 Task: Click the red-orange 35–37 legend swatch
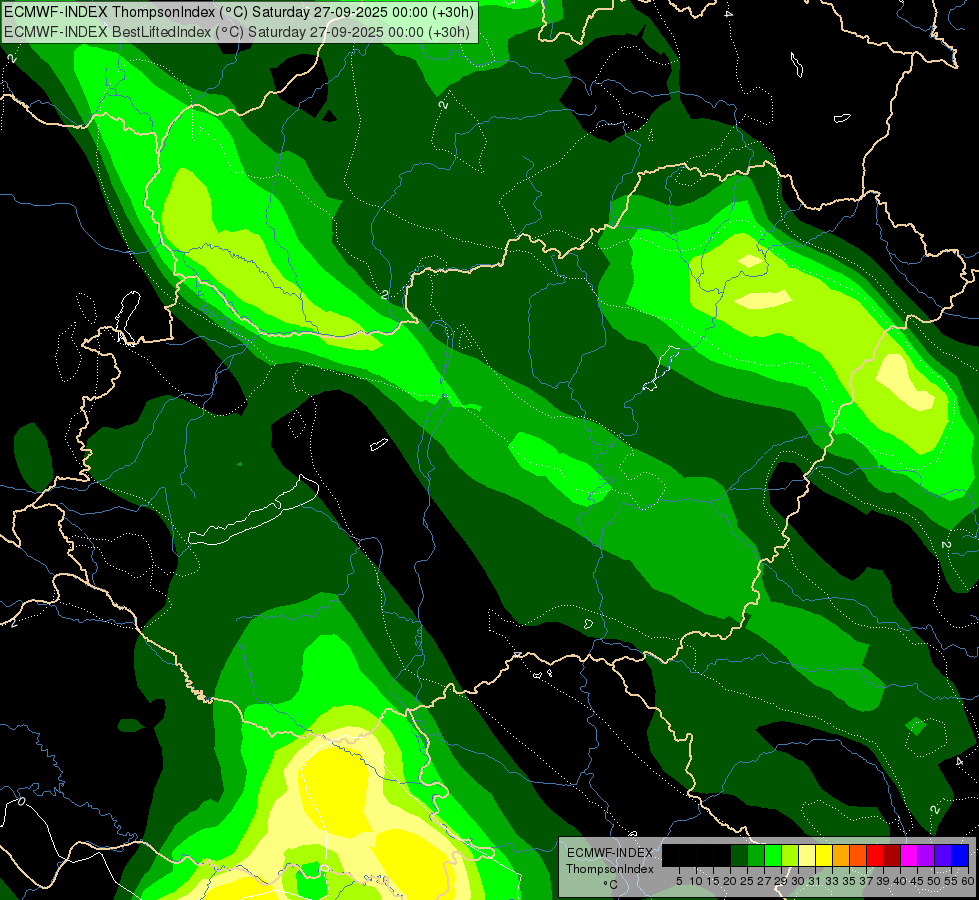pyautogui.click(x=858, y=855)
